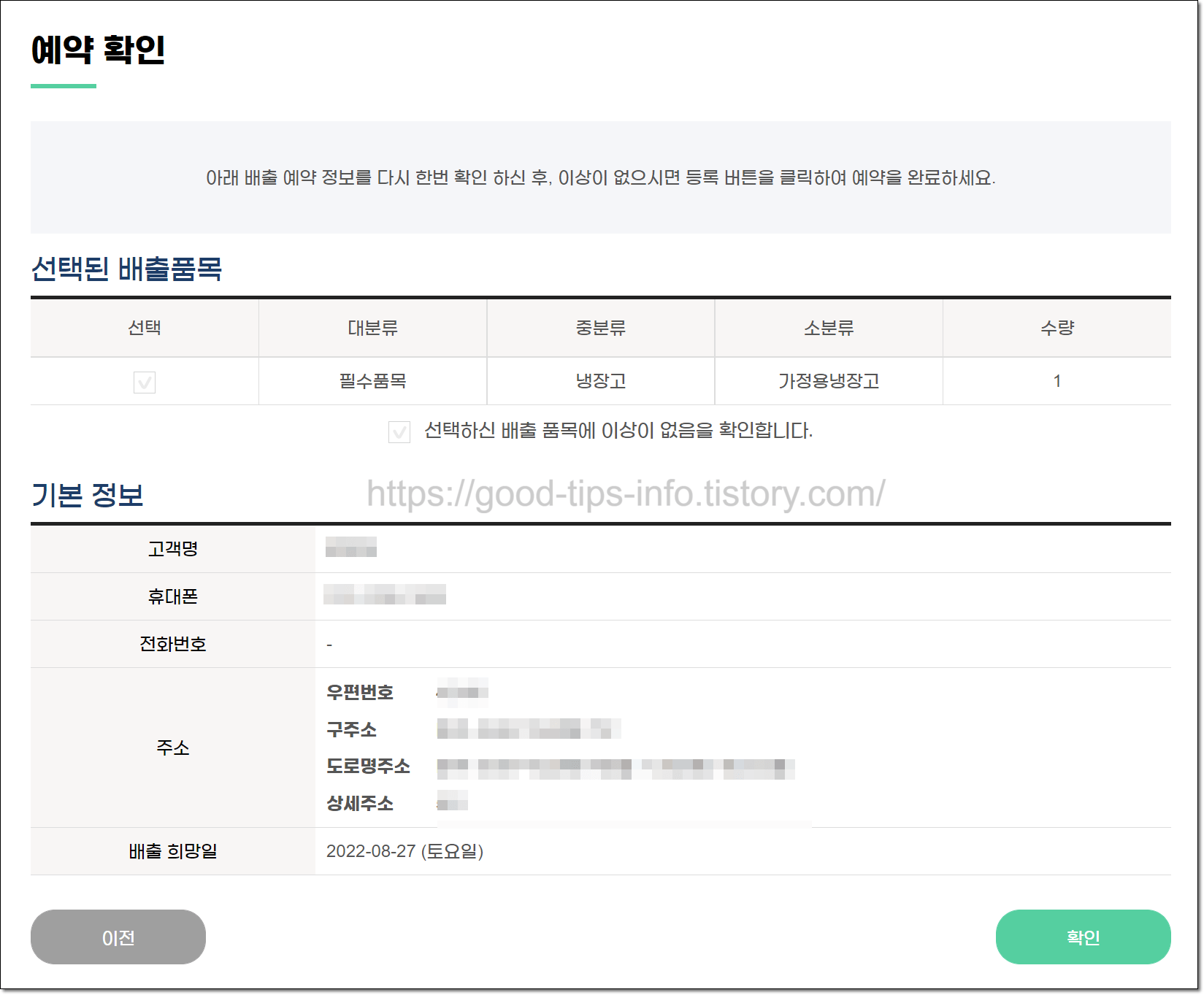The image size is (1204, 995).
Task: Click the 선택된 배출품목 section heading
Action: [x=126, y=269]
